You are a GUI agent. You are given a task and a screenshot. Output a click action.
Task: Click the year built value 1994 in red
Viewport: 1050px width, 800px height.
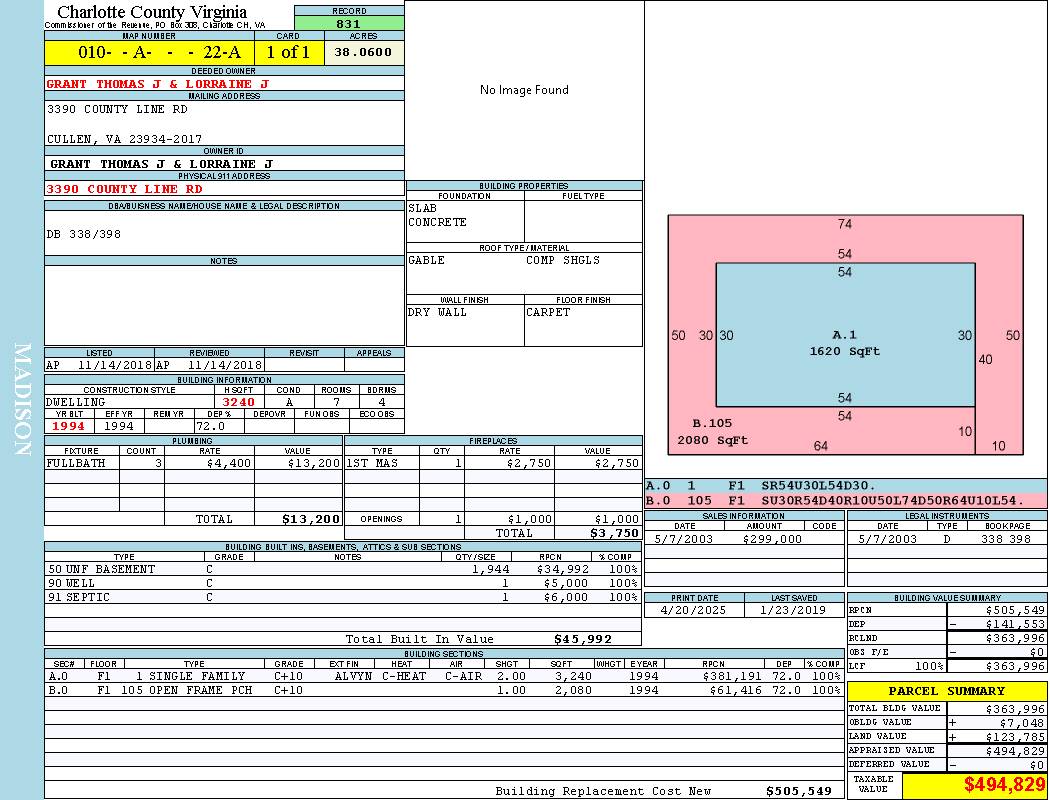(69, 426)
